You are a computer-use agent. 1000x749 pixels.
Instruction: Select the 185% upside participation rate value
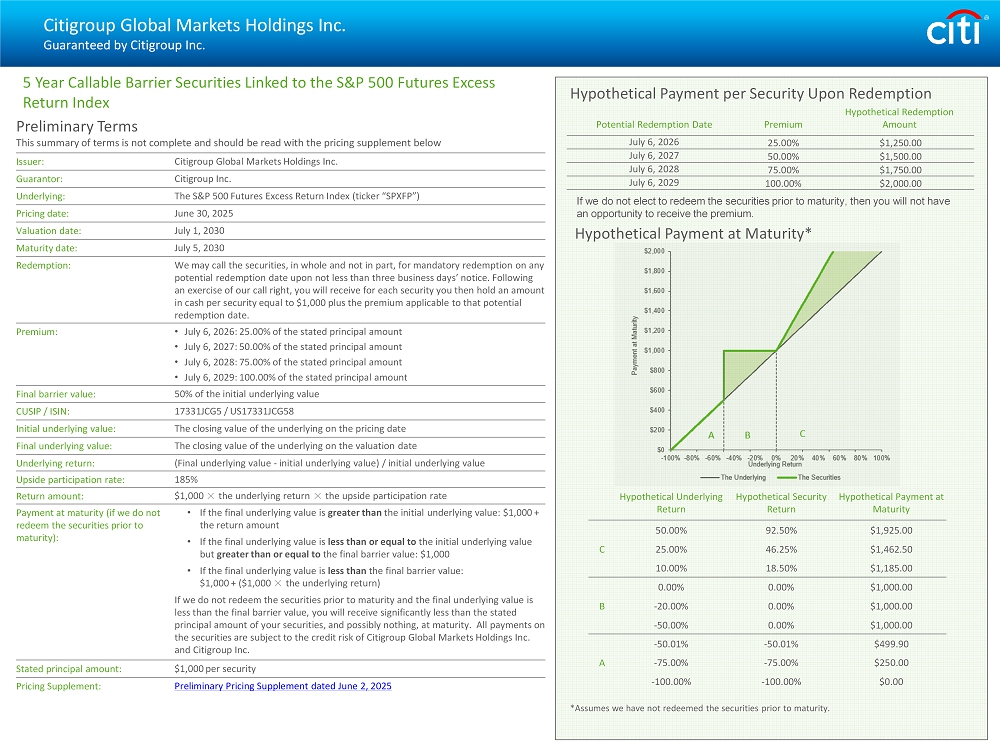[x=185, y=479]
